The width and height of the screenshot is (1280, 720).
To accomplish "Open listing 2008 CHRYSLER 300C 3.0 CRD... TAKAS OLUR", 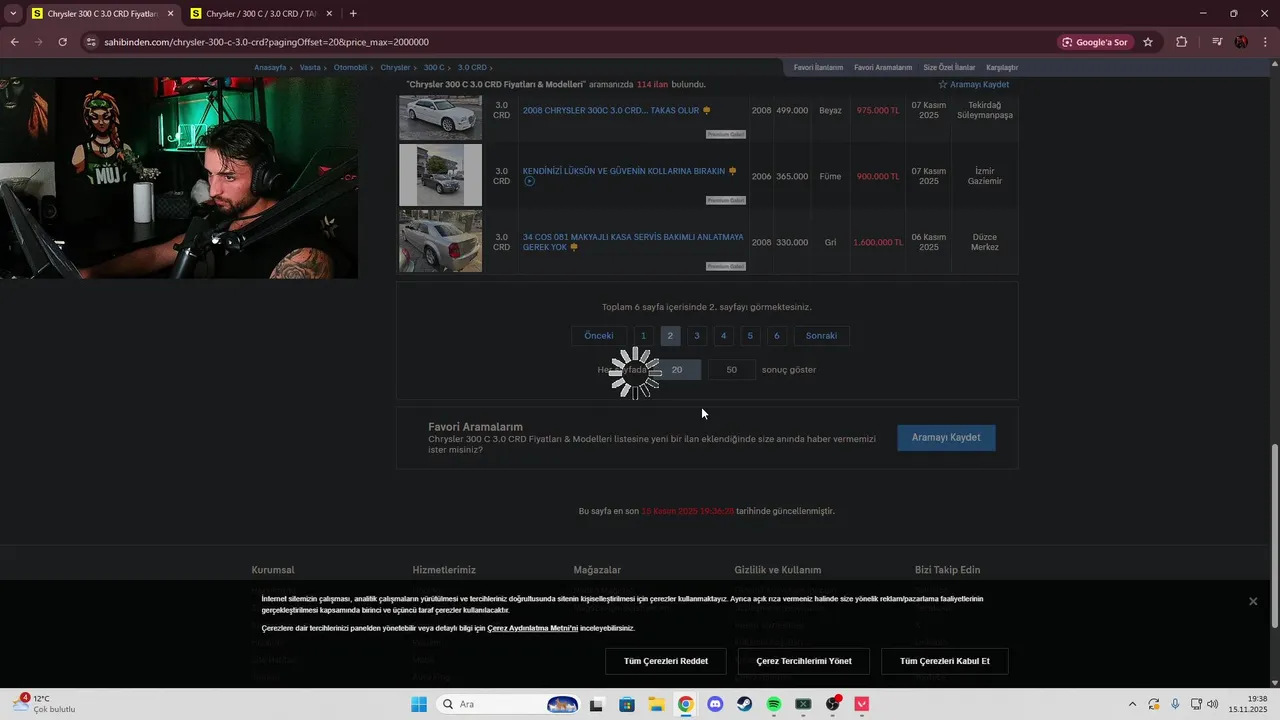I will (611, 111).
